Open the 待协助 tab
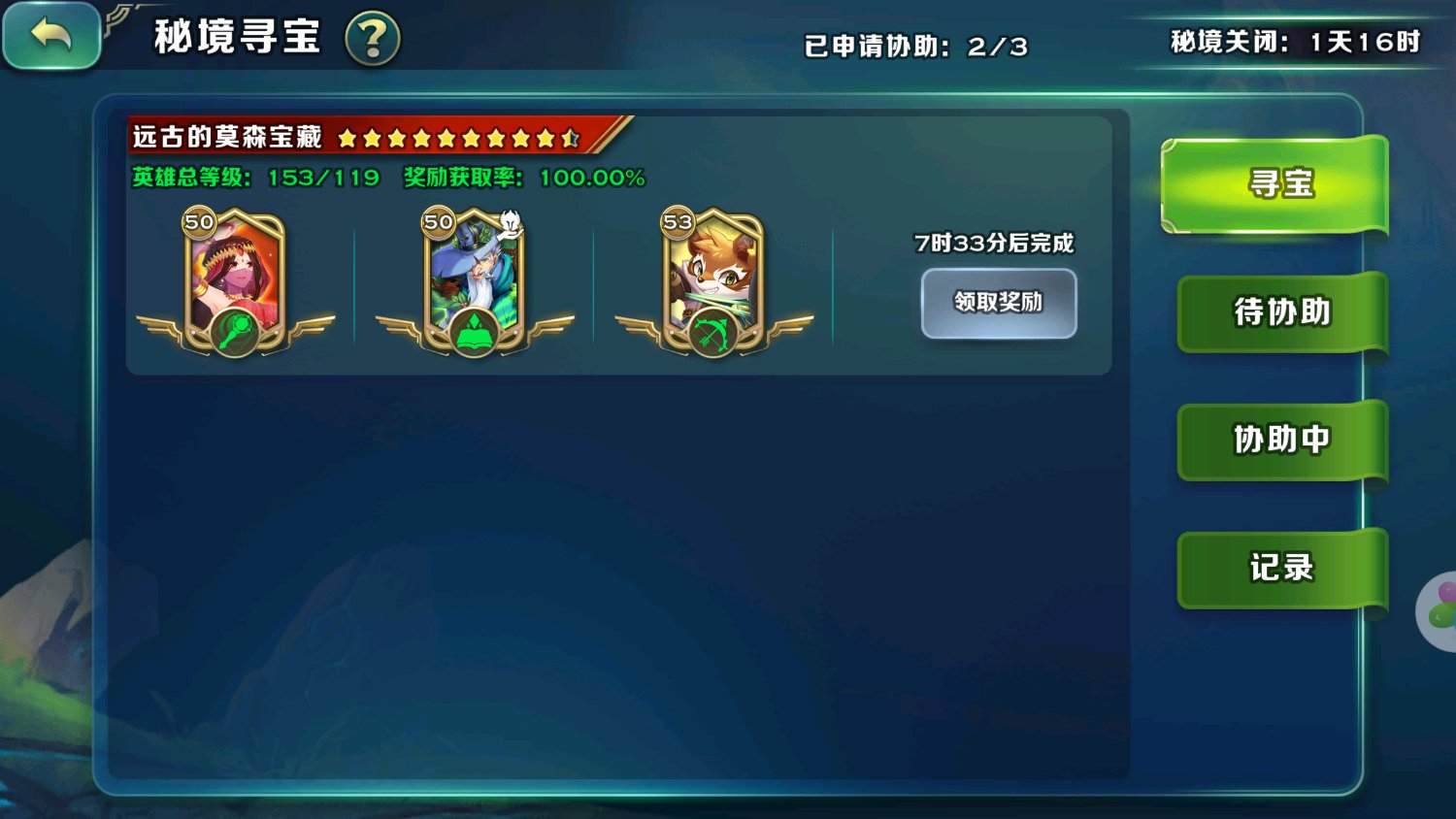The image size is (1456, 819). point(1282,312)
